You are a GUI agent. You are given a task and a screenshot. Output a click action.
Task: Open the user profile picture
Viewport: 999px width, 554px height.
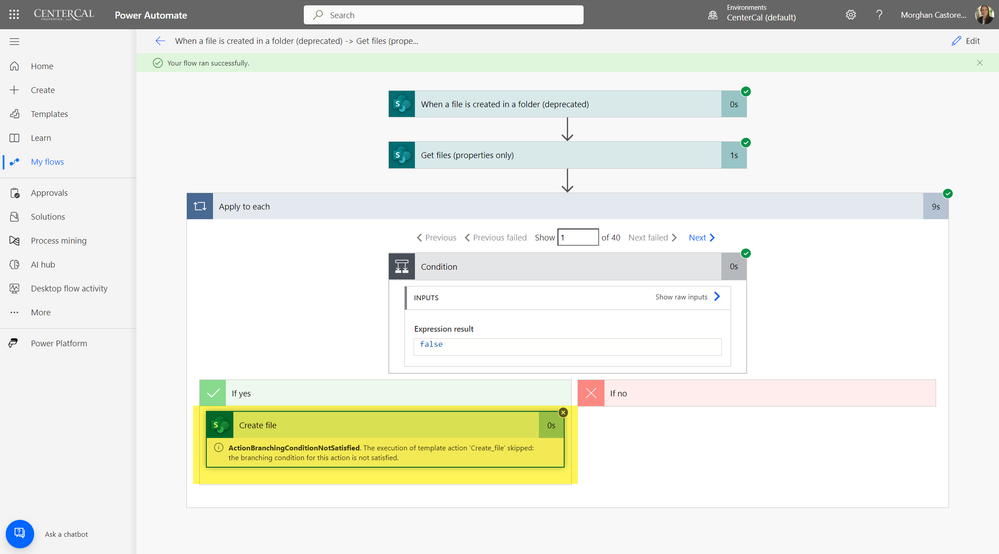(x=984, y=14)
